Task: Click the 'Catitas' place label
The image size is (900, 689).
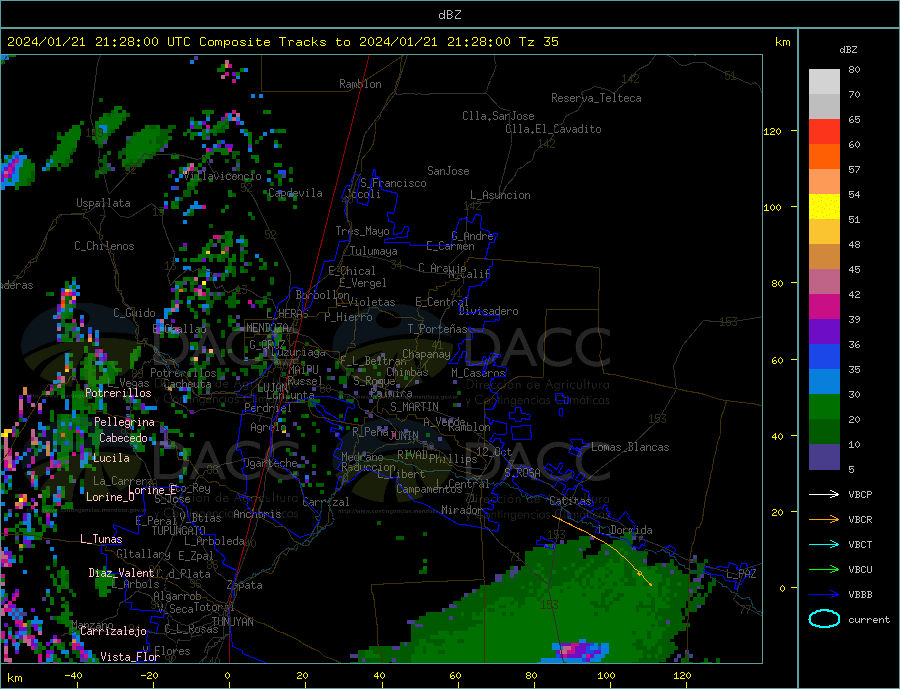Action: [570, 501]
